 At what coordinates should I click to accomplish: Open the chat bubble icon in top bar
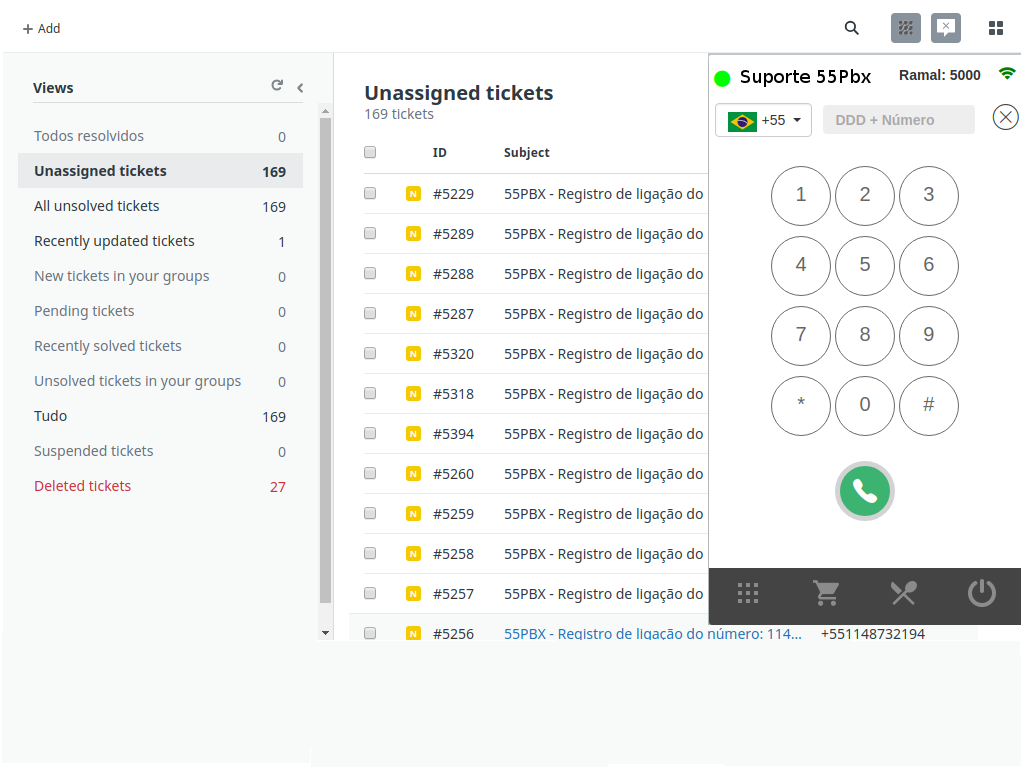tap(945, 28)
